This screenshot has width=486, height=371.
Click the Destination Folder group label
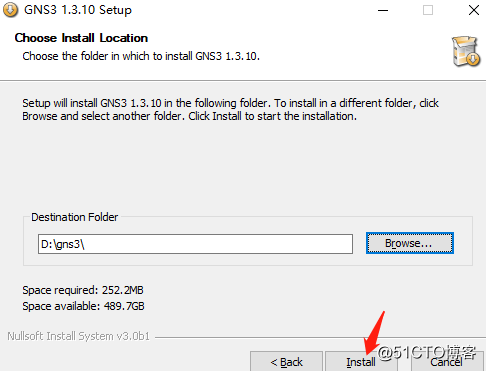click(x=75, y=217)
